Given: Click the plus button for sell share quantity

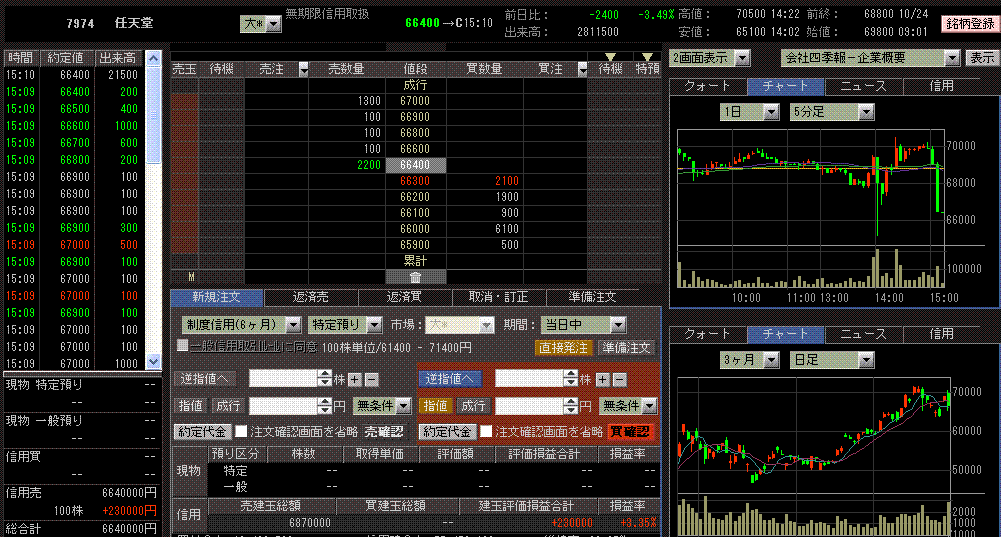Looking at the screenshot, I should click(354, 379).
